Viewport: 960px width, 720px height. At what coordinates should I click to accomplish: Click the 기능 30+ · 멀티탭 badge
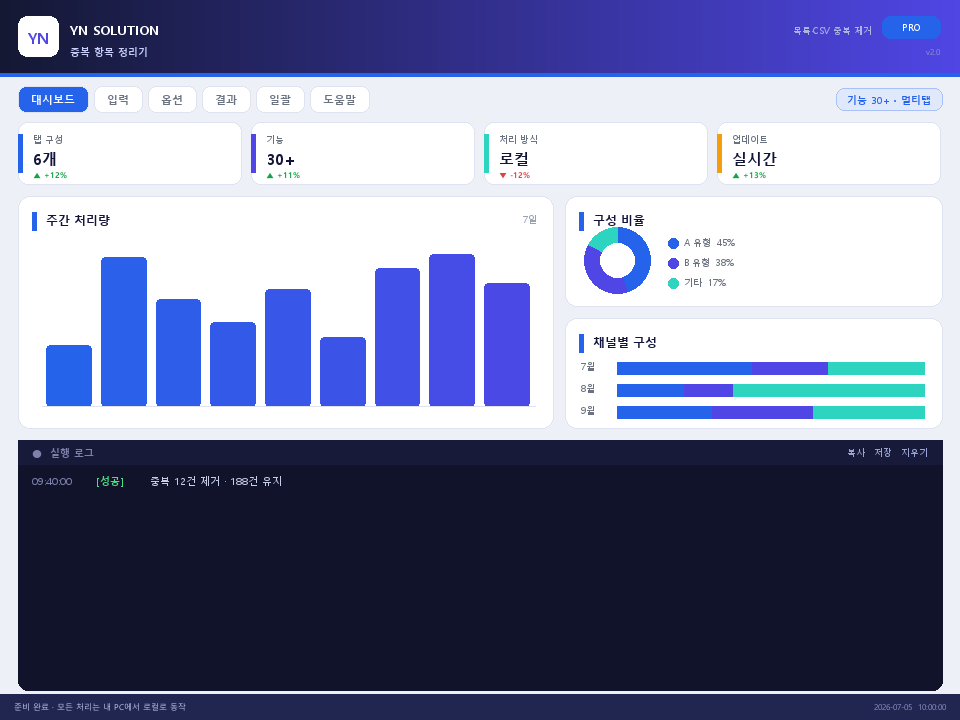pyautogui.click(x=889, y=100)
